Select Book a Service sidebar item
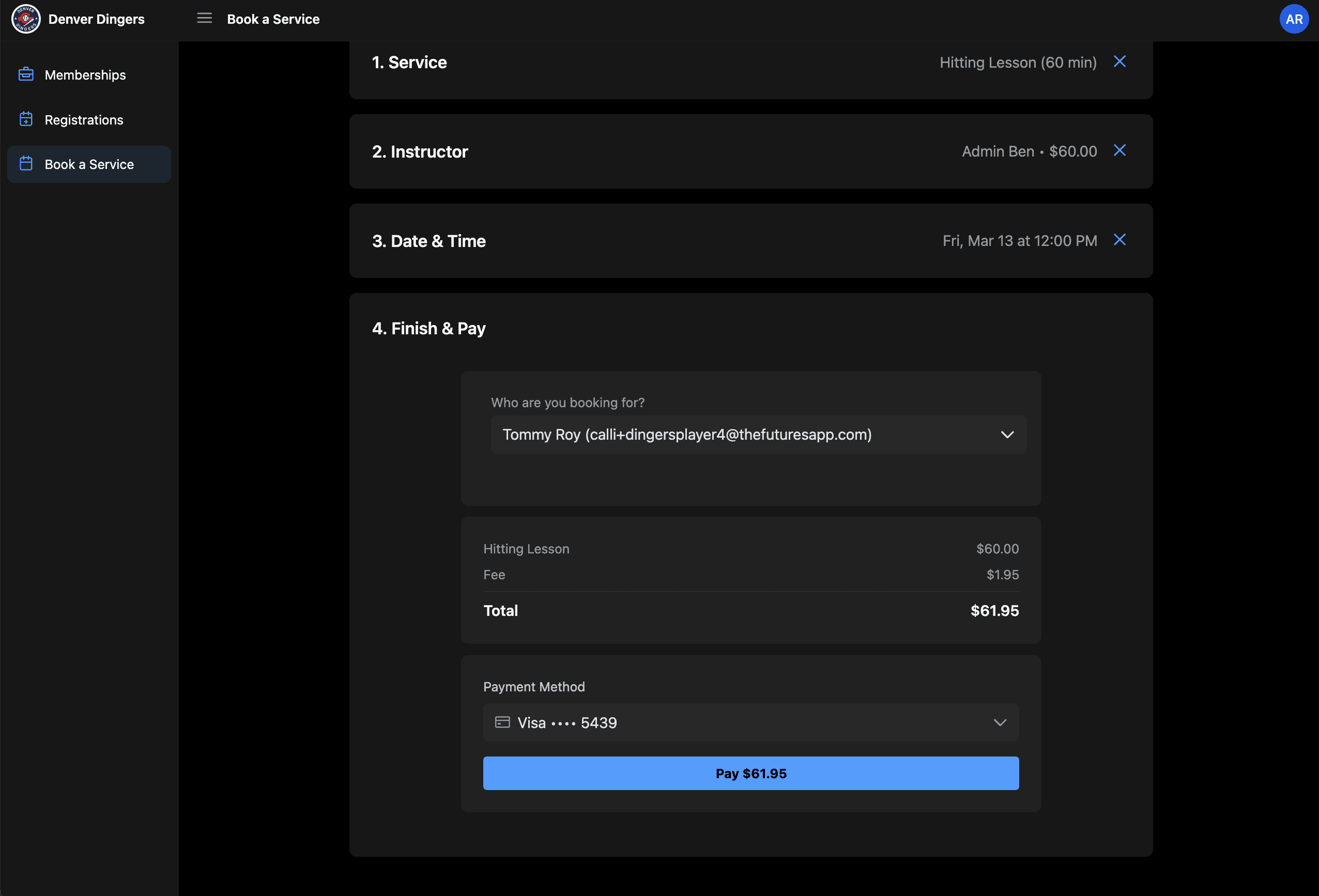The height and width of the screenshot is (896, 1319). tap(89, 164)
